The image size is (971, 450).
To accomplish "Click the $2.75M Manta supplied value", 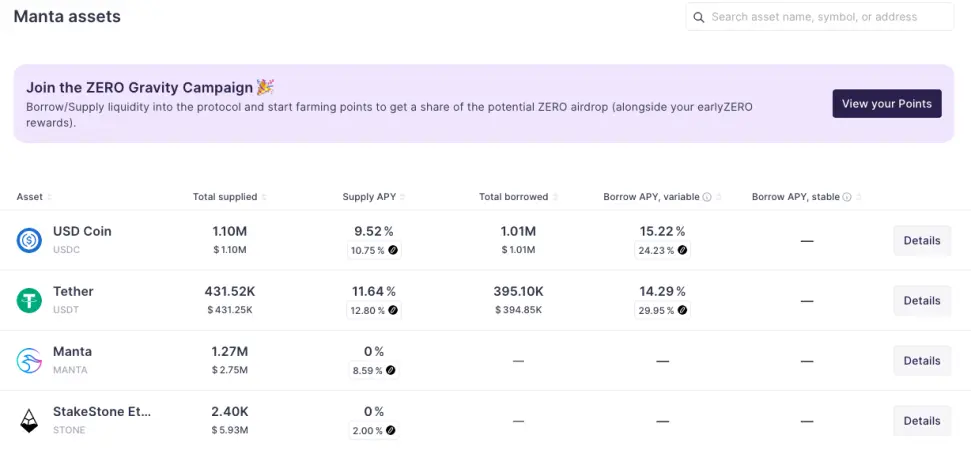I will click(x=230, y=370).
